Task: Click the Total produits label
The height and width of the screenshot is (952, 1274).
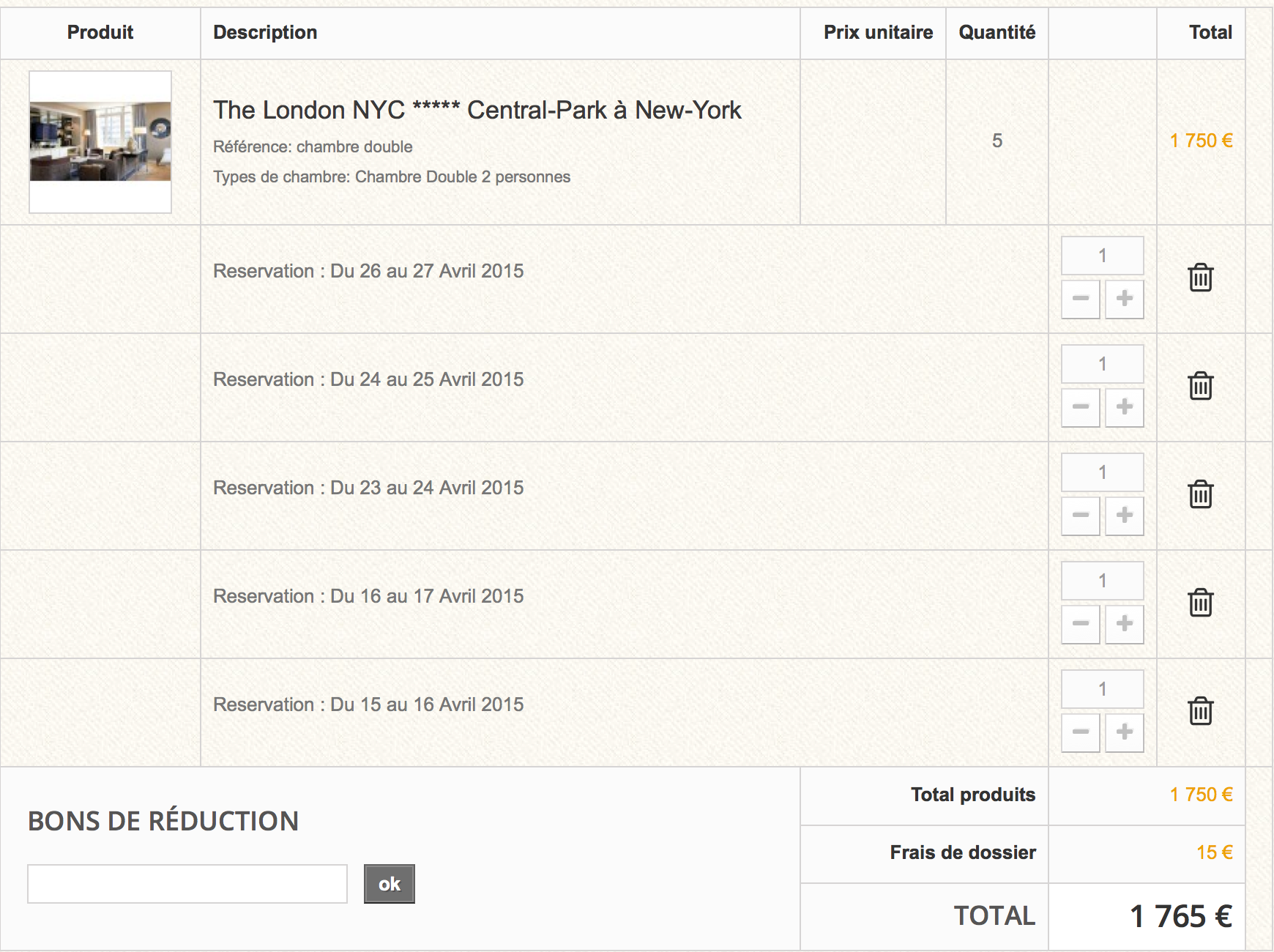Action: (973, 795)
